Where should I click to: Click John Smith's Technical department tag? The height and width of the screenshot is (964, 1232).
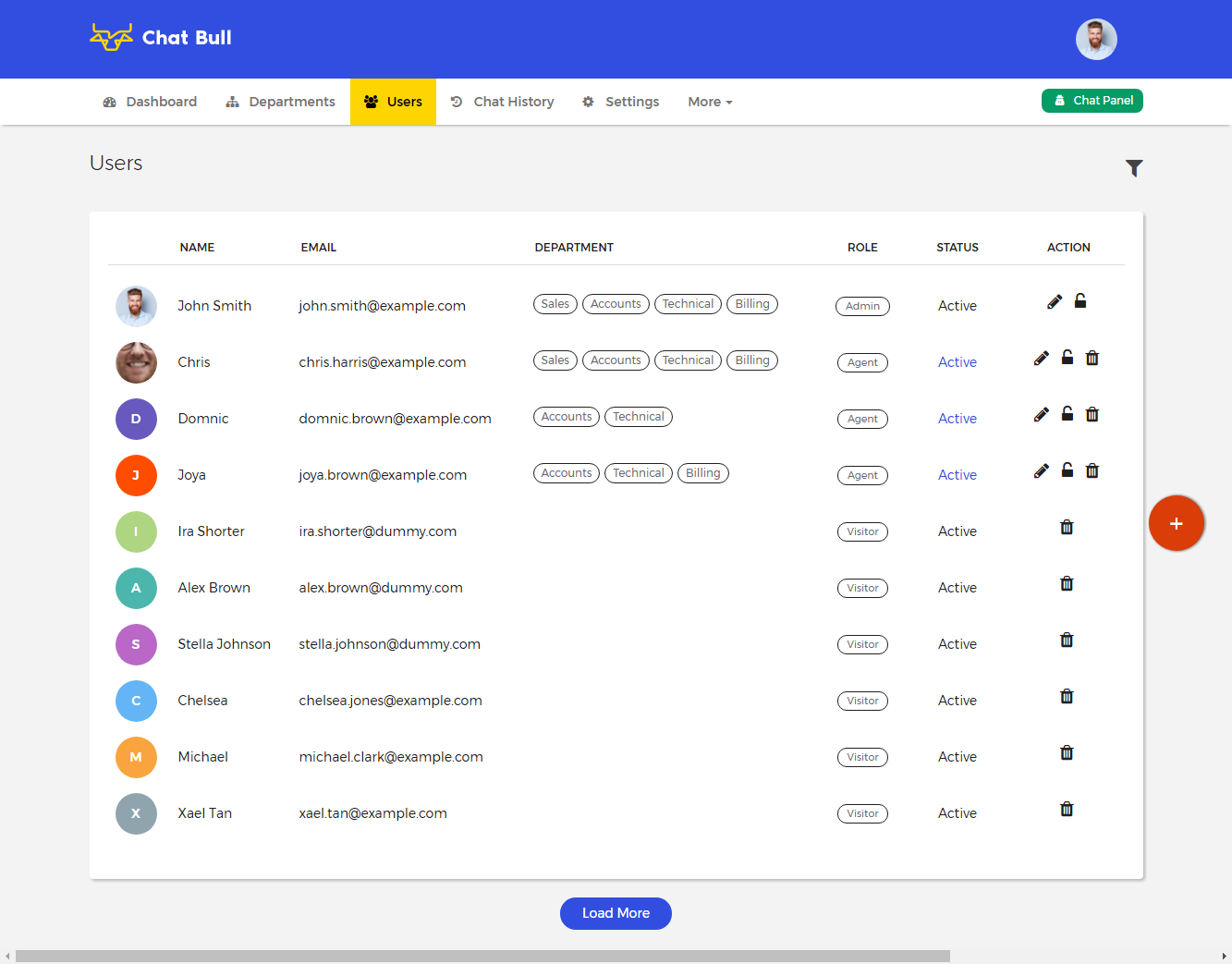688,304
